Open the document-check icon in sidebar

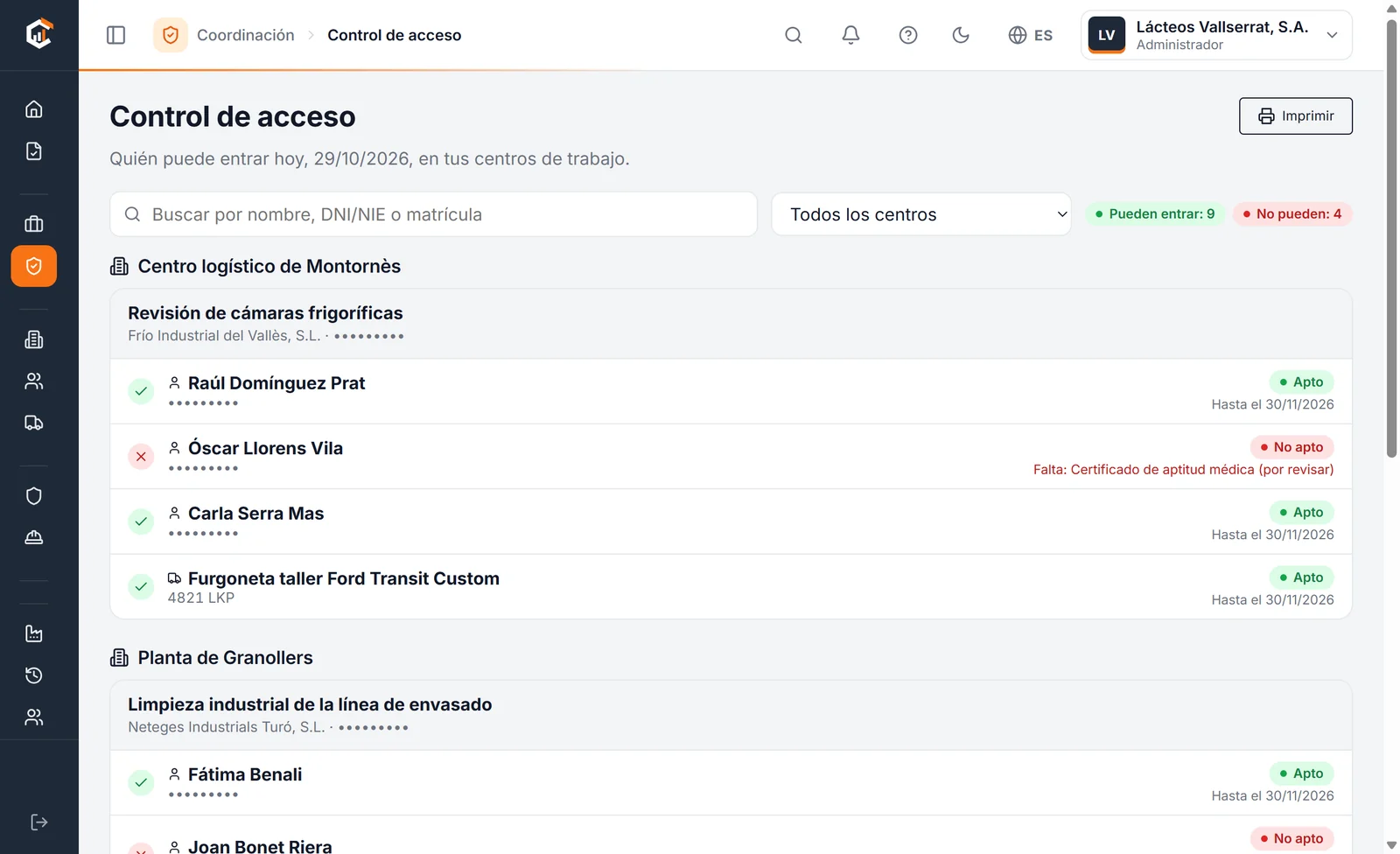click(34, 151)
